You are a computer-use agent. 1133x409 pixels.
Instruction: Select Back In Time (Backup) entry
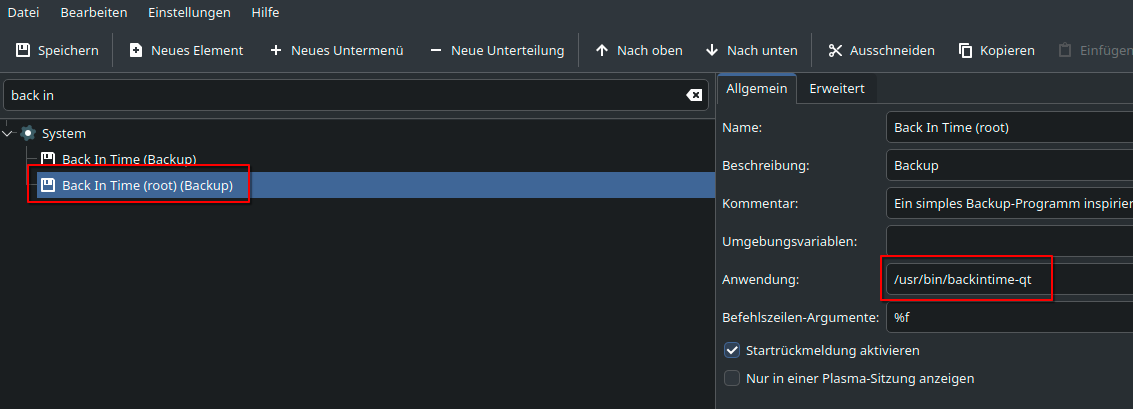pos(129,159)
